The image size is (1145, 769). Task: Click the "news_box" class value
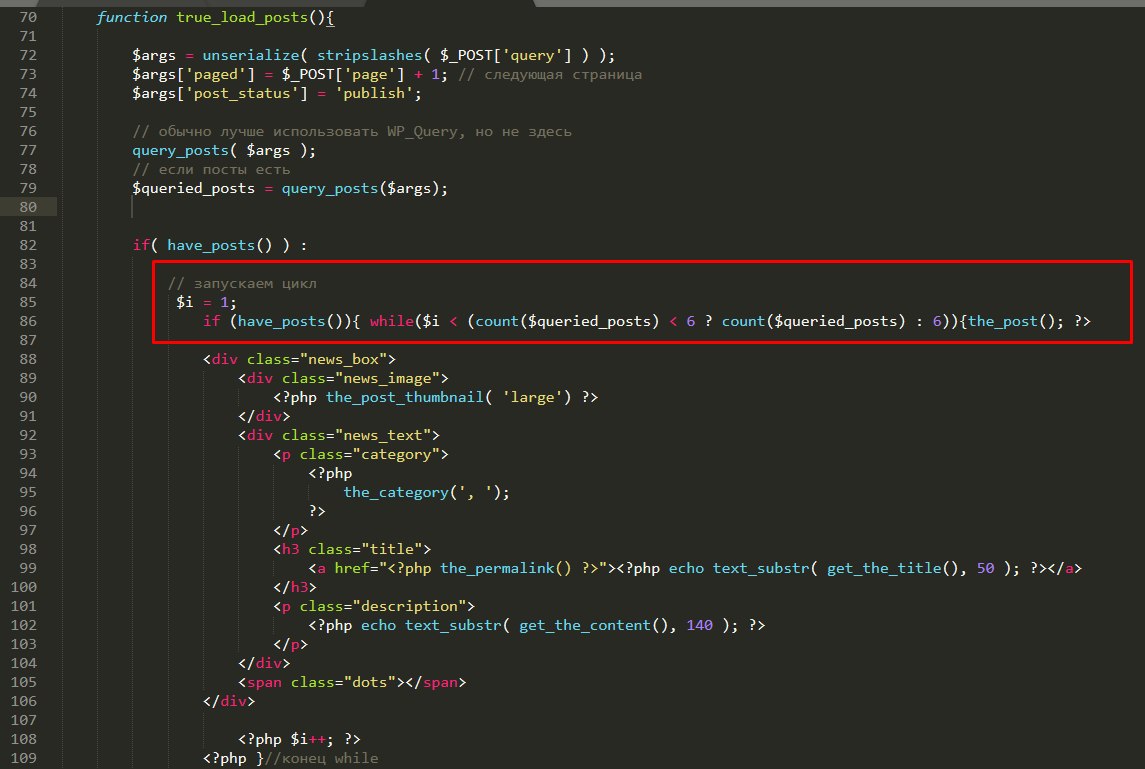point(343,359)
